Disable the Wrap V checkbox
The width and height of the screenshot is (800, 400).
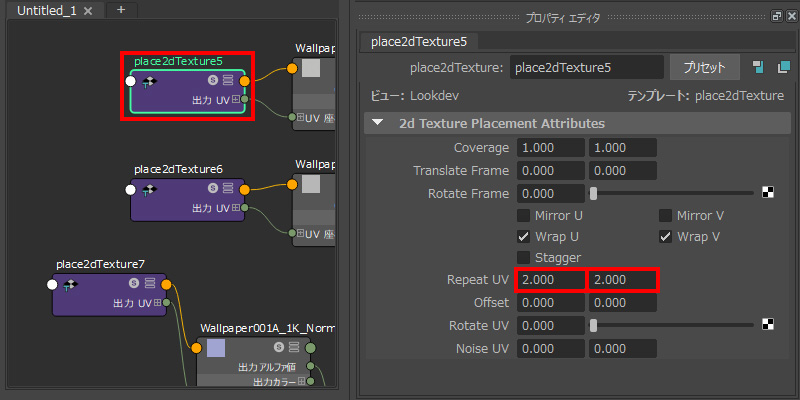pos(665,237)
